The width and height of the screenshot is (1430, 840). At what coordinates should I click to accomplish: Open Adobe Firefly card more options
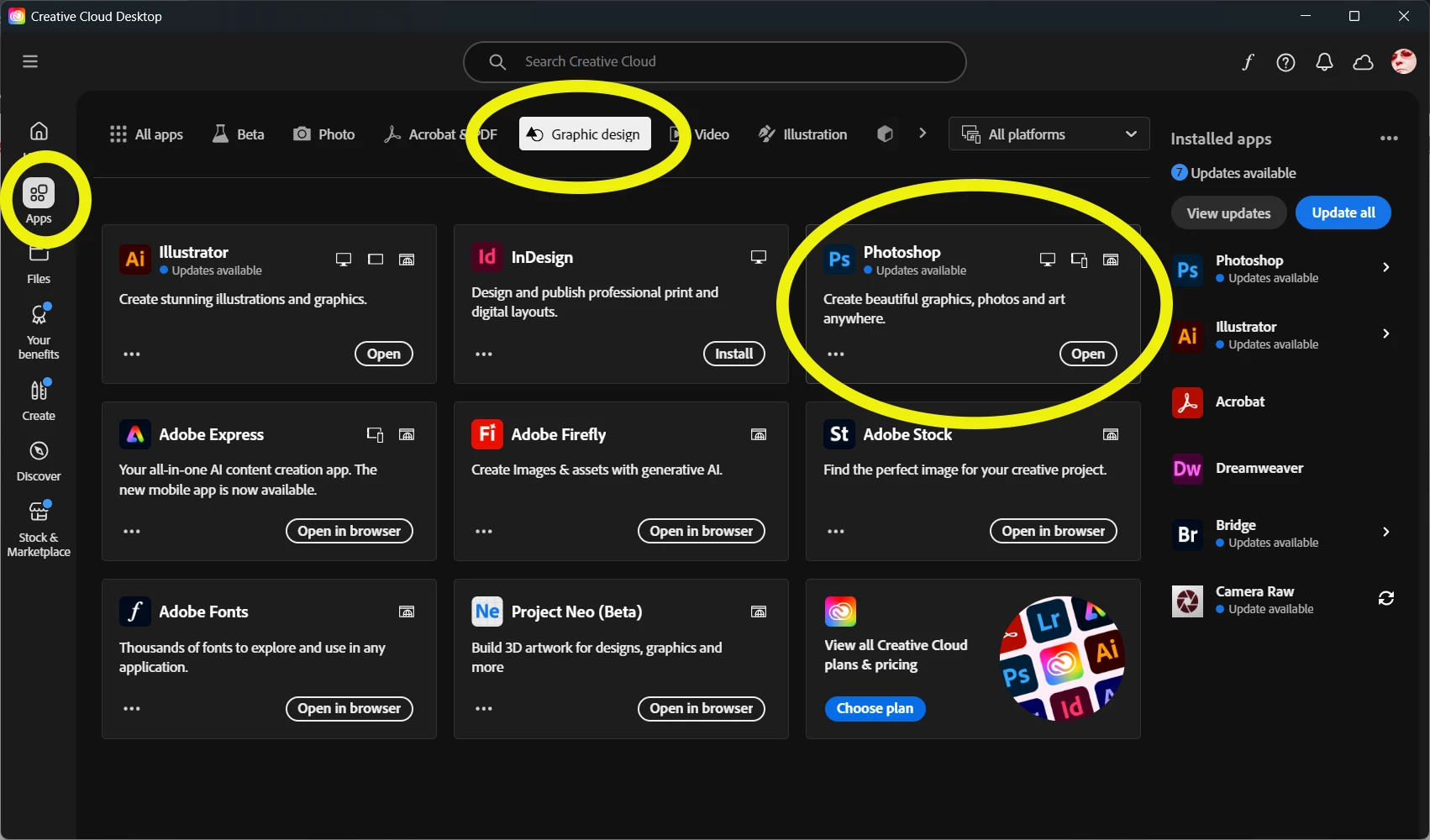[484, 531]
